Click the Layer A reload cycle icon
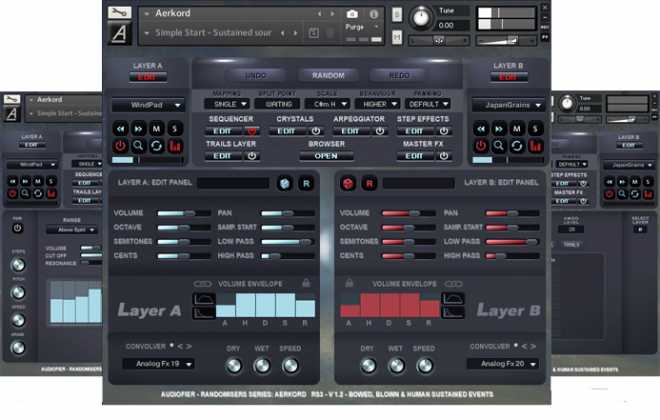The height and width of the screenshot is (420, 660). [157, 146]
